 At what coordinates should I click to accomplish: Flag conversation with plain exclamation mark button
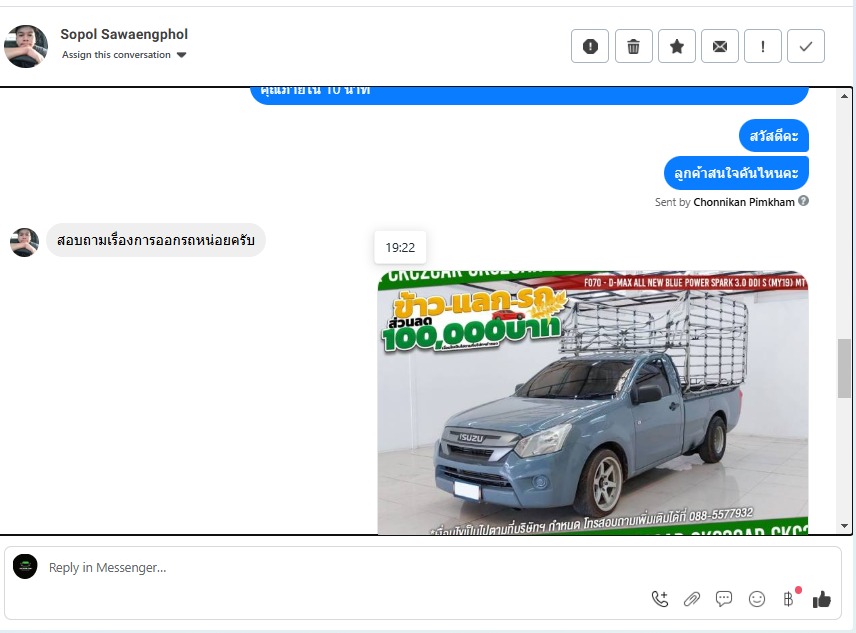[763, 46]
